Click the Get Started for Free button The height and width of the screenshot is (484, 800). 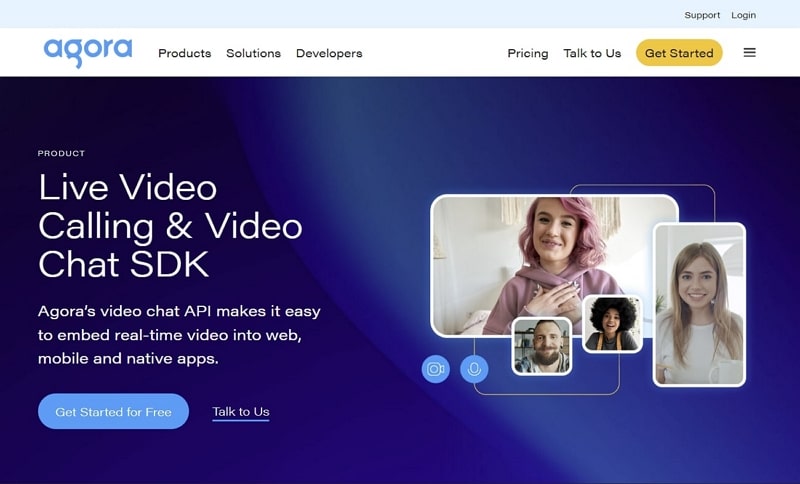[113, 411]
